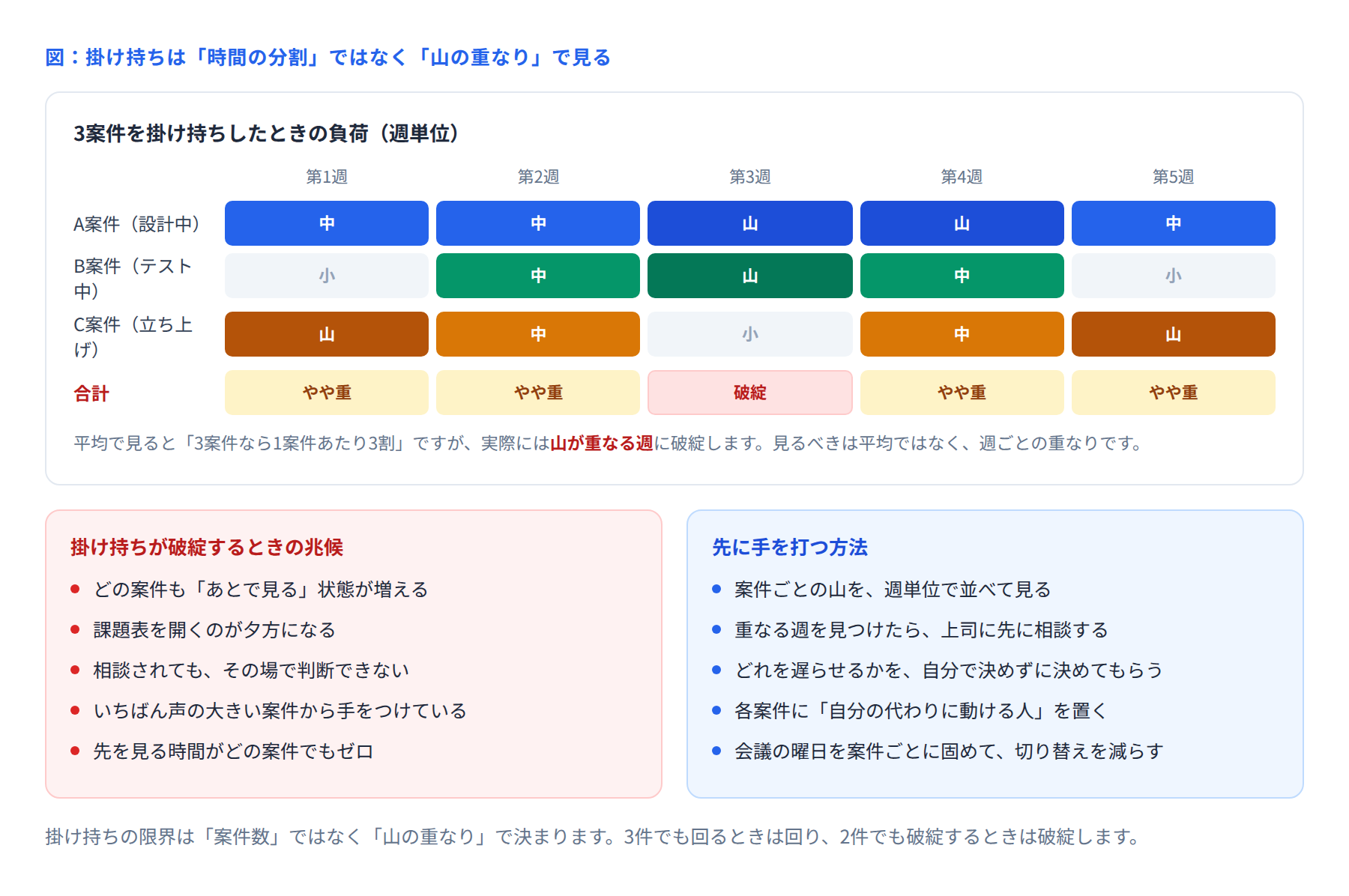
Task: Click A案件 week 3 山 cell
Action: click(750, 223)
